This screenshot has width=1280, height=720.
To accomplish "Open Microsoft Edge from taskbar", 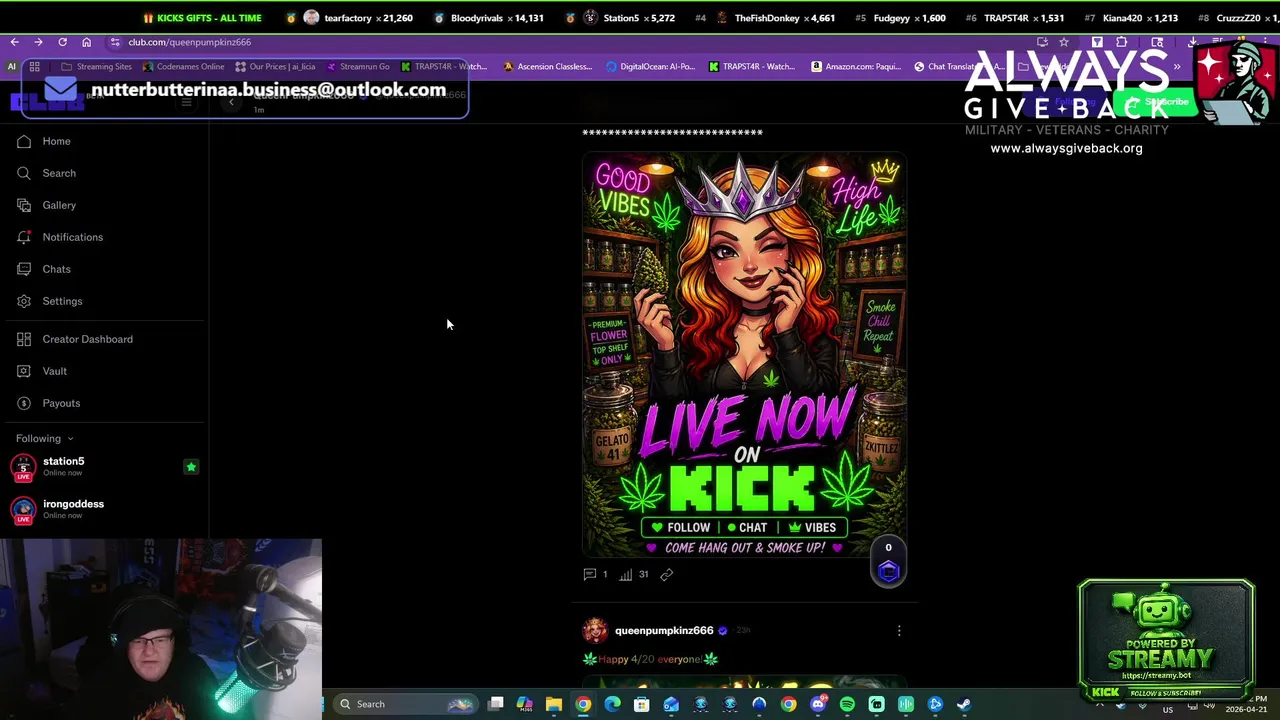I will pos(612,704).
